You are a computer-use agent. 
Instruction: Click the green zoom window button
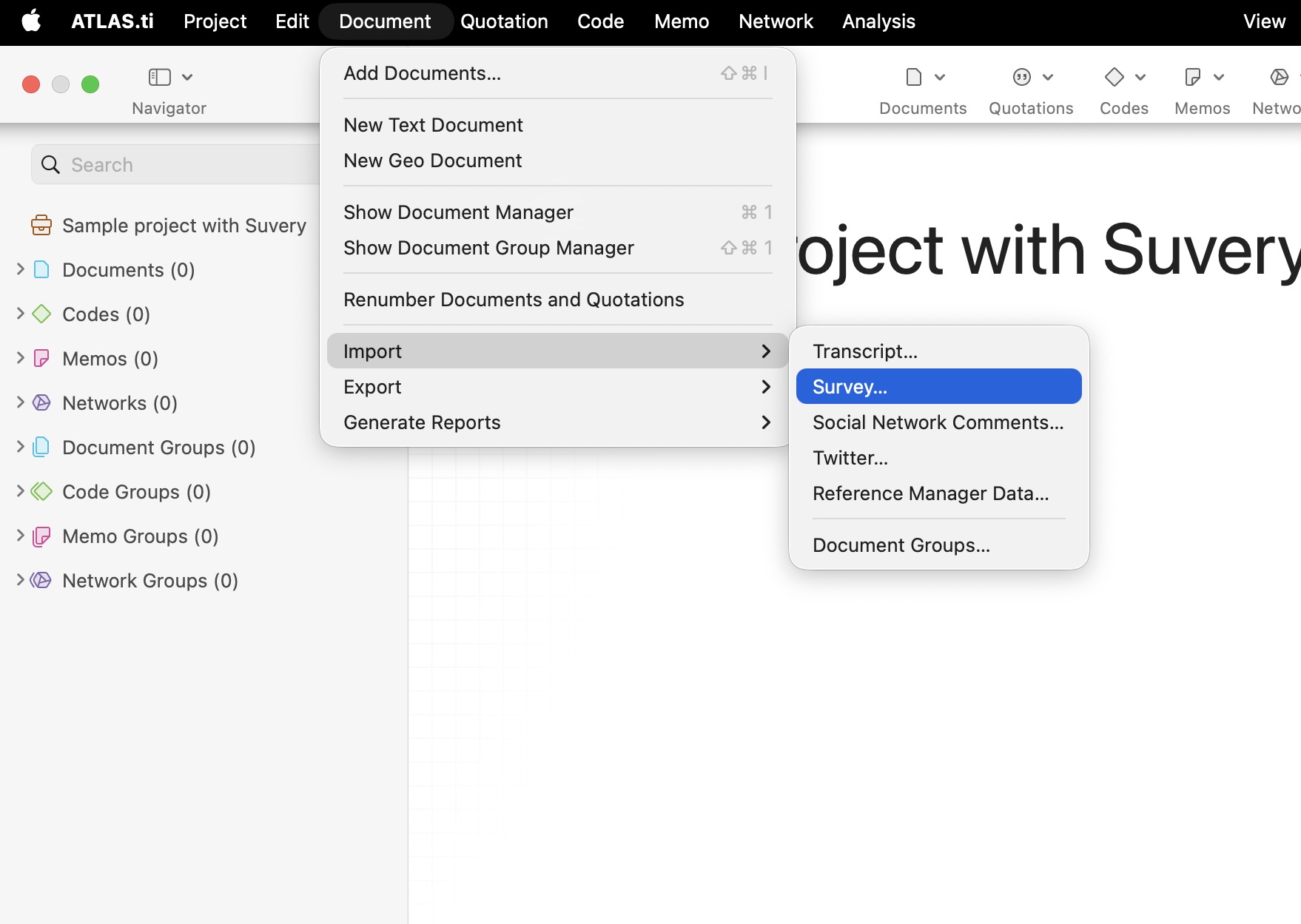[x=90, y=84]
